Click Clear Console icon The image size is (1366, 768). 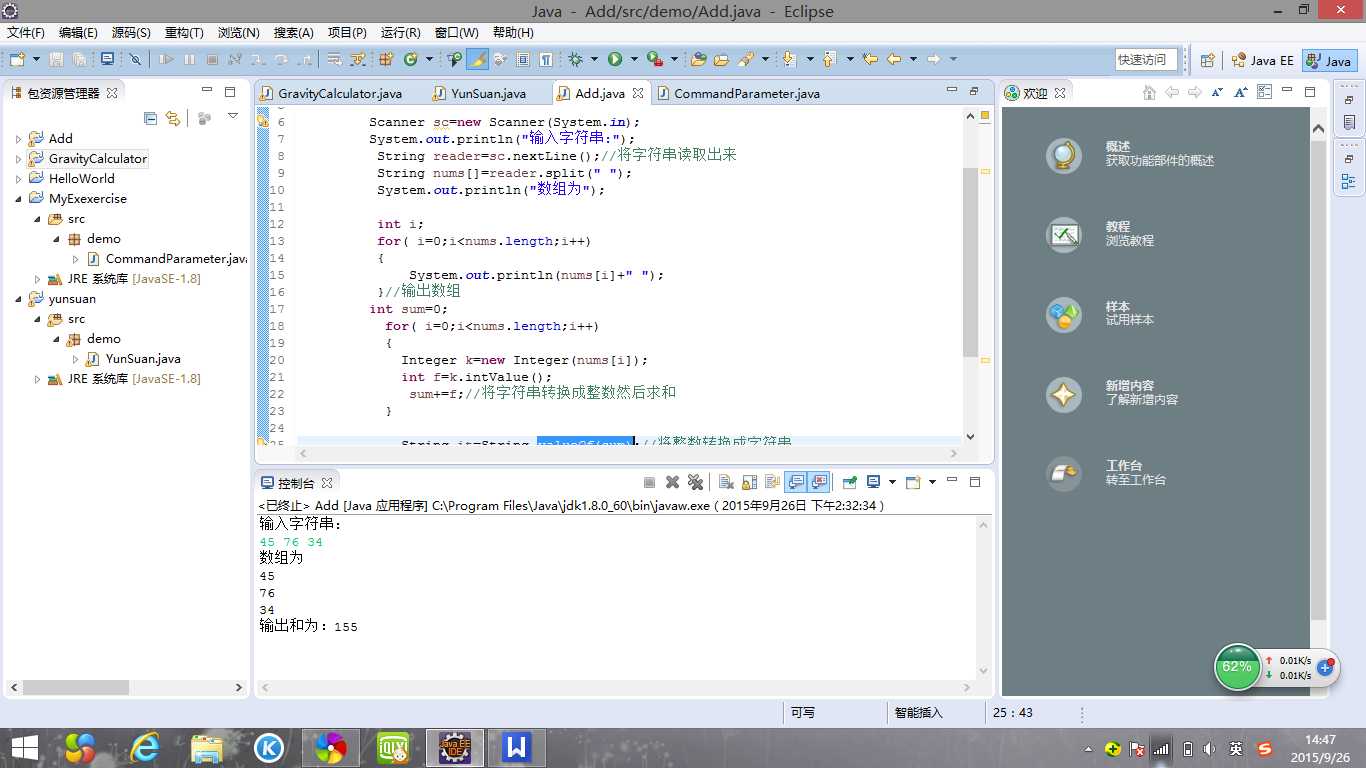click(x=726, y=482)
